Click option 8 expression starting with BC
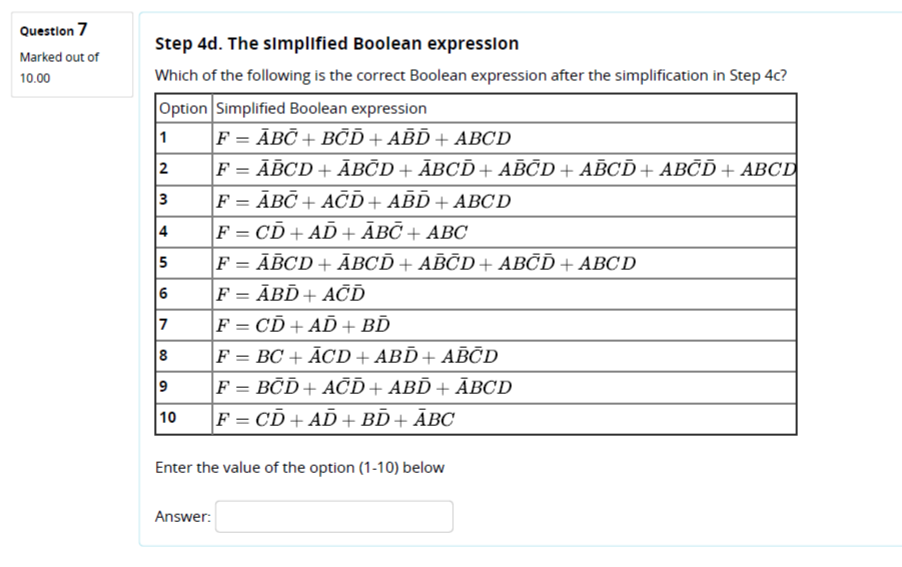Image resolution: width=902 pixels, height=567 pixels. (x=357, y=356)
